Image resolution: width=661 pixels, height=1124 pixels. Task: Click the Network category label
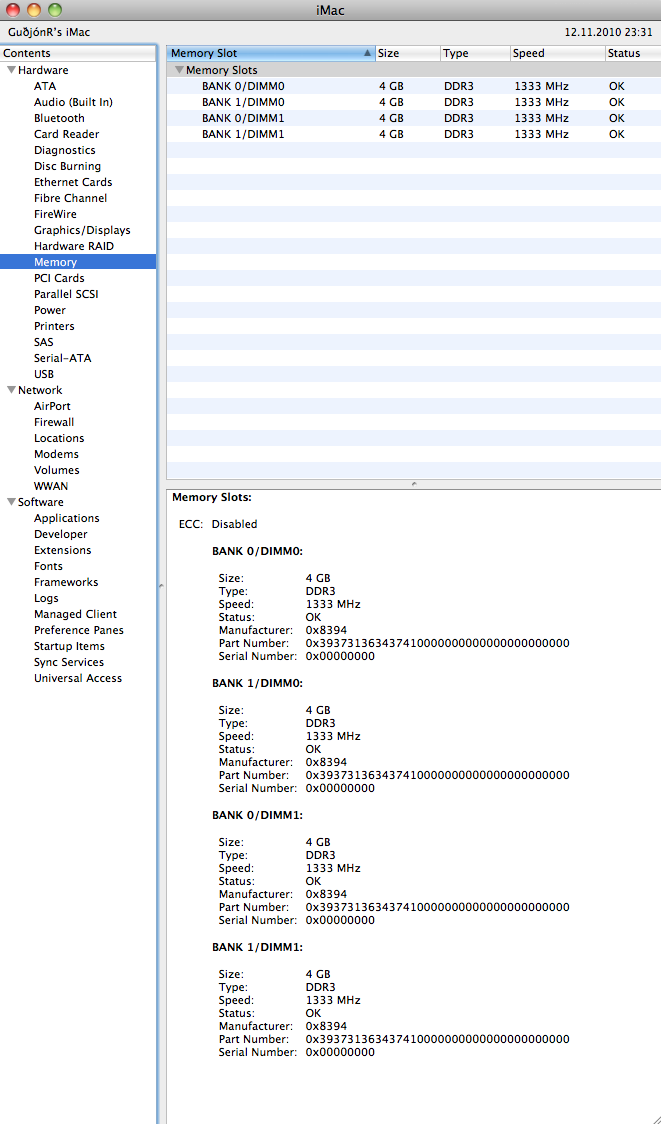40,390
